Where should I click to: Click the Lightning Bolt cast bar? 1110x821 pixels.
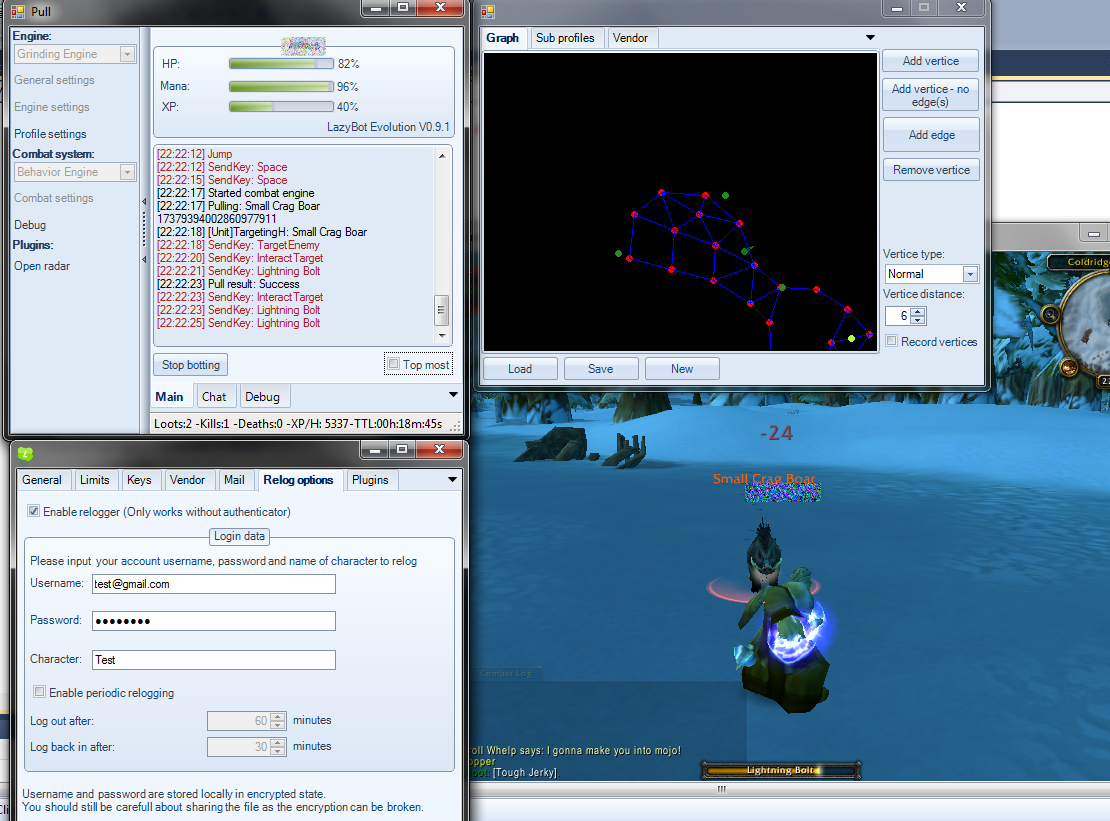(781, 770)
